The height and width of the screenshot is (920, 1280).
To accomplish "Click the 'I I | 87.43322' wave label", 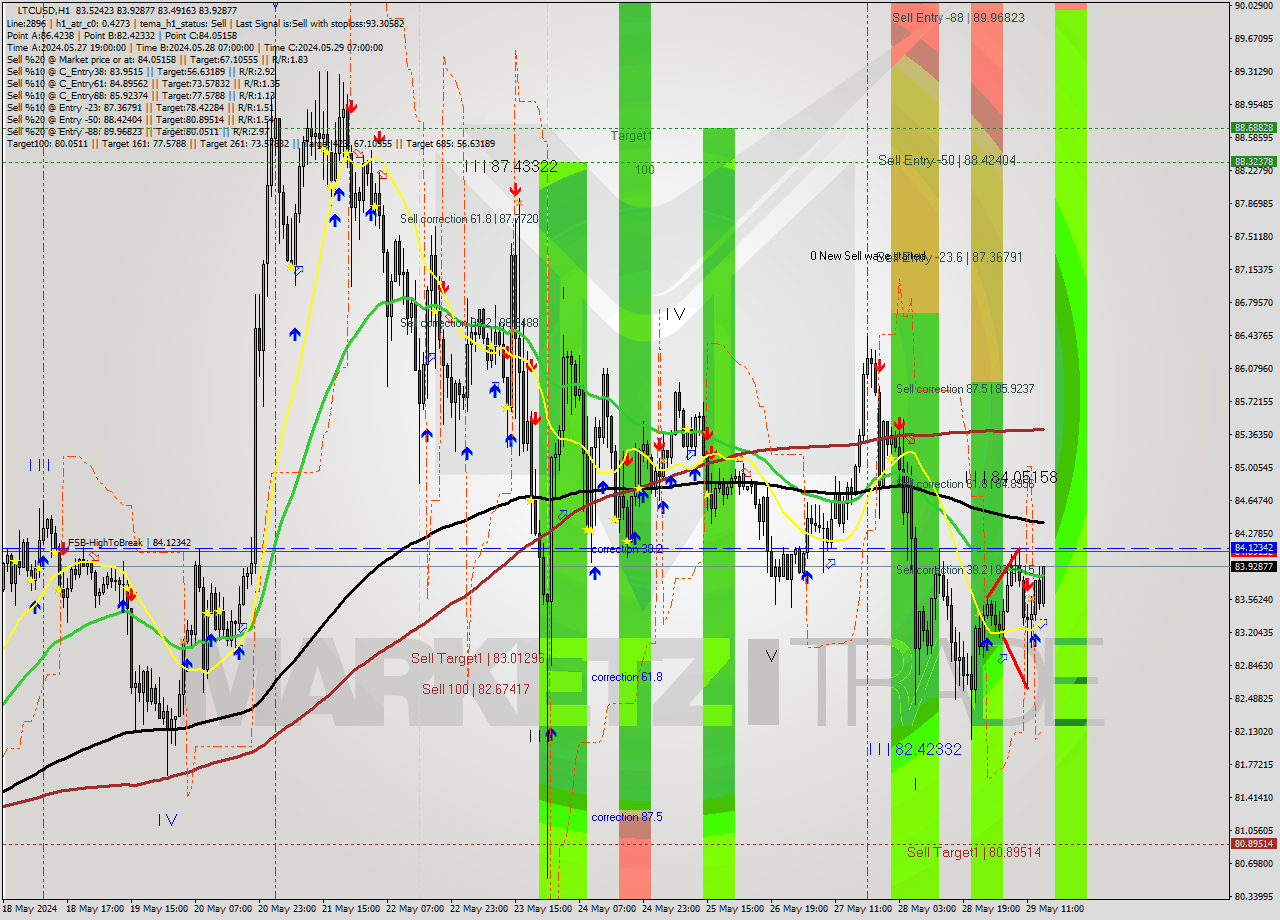I will pyautogui.click(x=511, y=167).
